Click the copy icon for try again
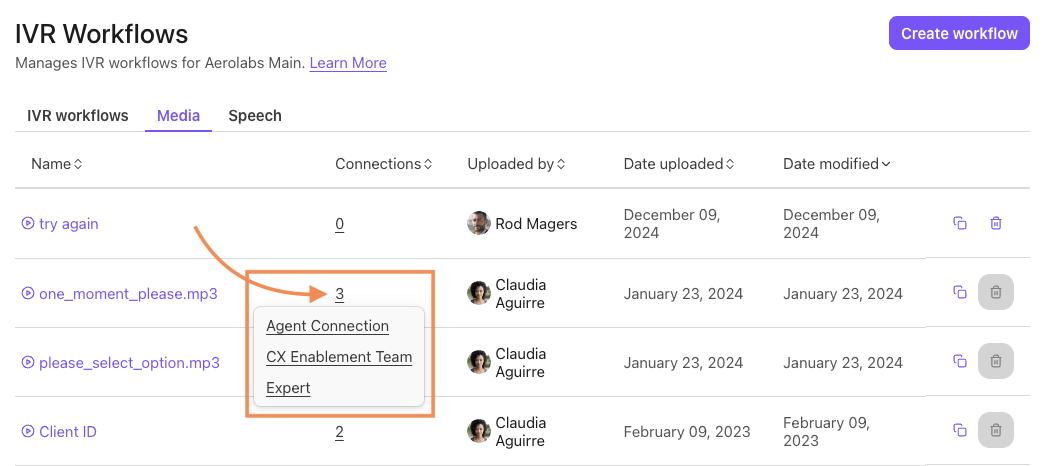The image size is (1047, 466). 960,223
